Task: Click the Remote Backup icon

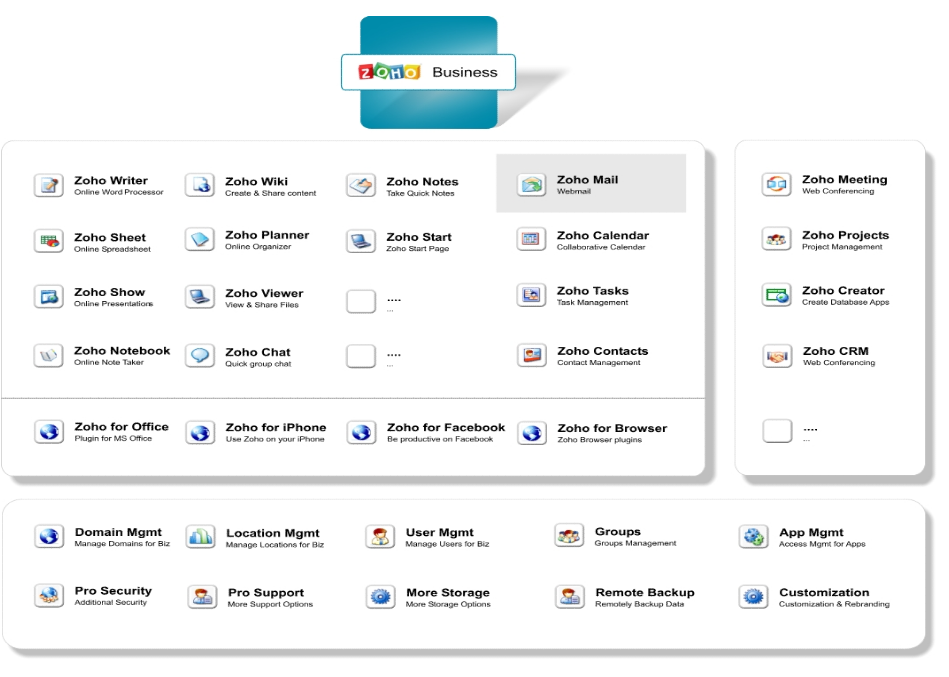Action: pos(570,597)
